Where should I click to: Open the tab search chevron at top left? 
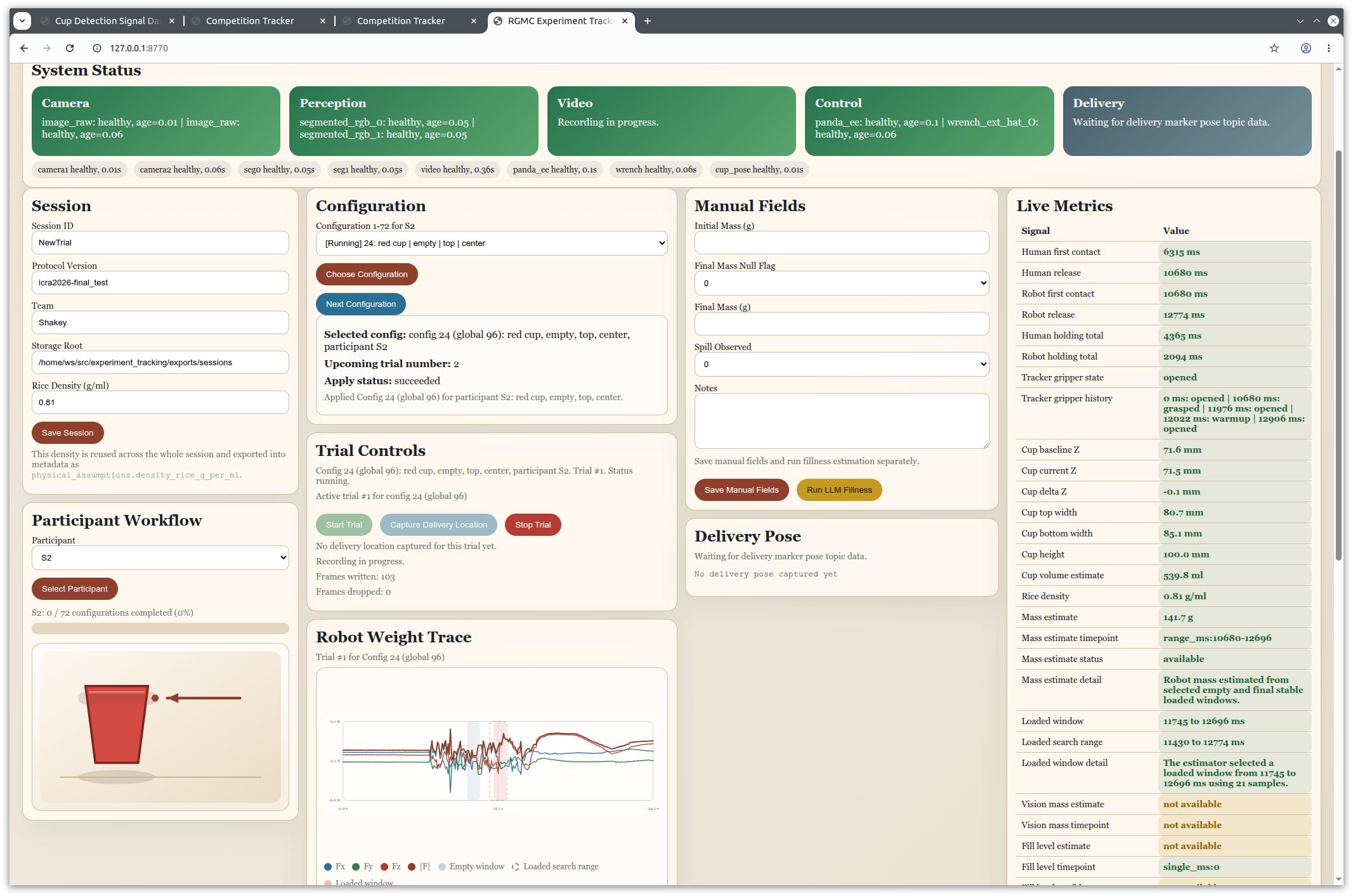pos(22,21)
